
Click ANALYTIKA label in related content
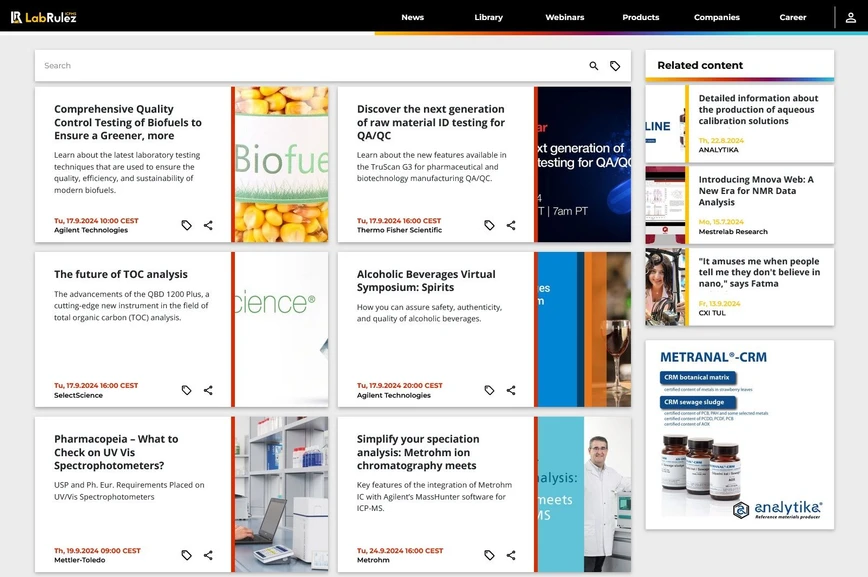pyautogui.click(x=718, y=150)
